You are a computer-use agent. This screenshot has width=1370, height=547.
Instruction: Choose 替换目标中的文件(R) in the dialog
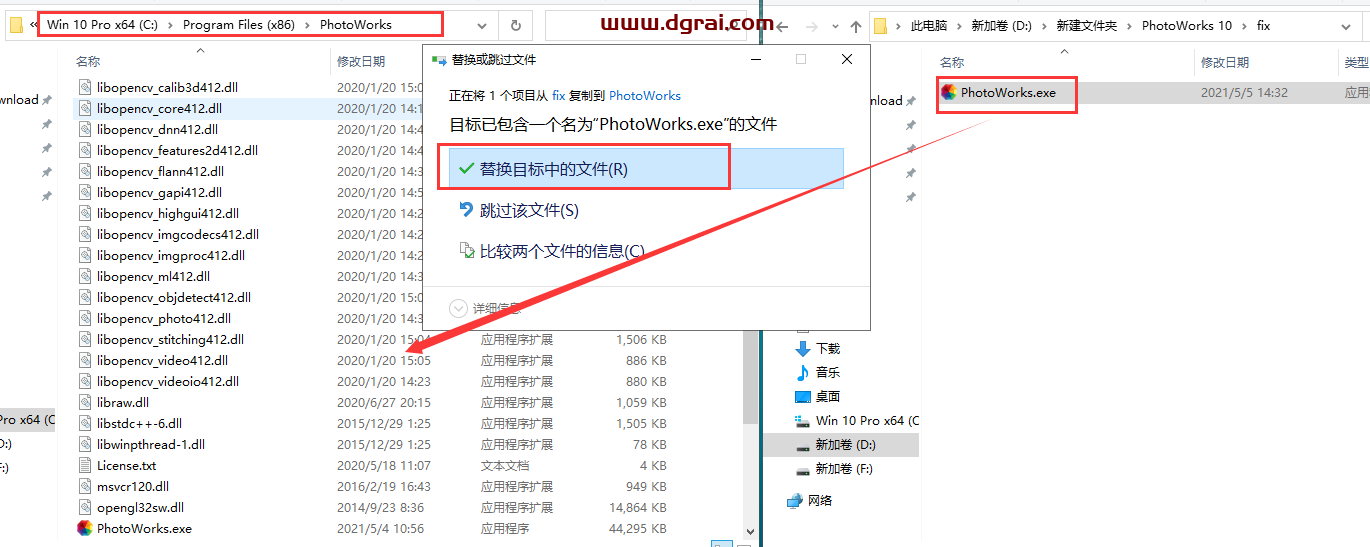pos(646,169)
